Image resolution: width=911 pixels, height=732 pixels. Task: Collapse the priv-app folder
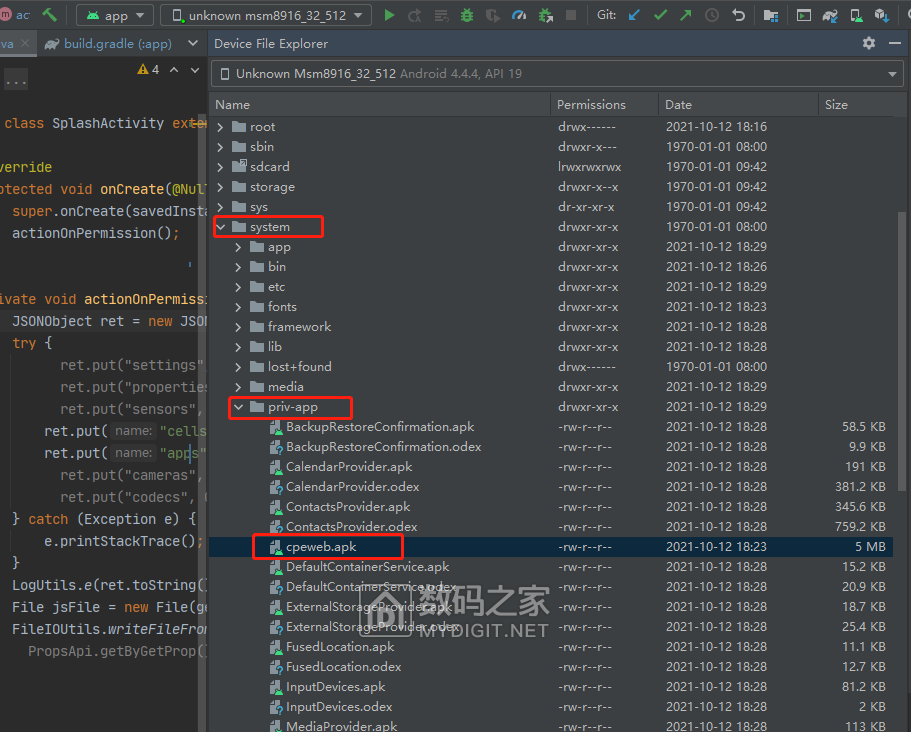[238, 407]
